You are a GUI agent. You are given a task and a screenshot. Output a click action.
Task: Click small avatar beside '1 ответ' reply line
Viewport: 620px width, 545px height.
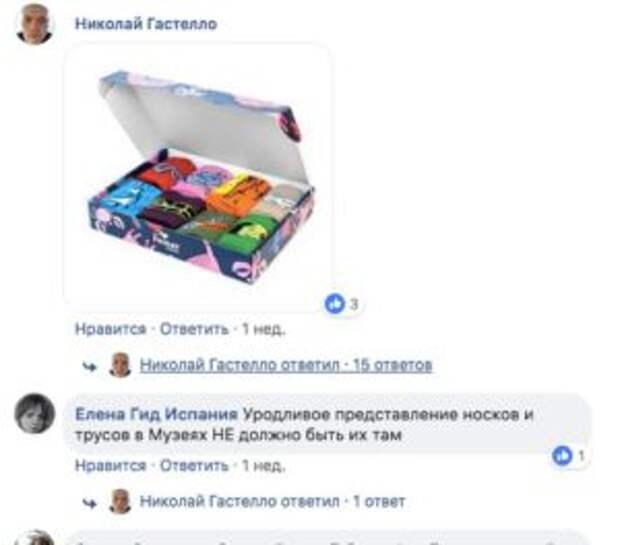(120, 501)
